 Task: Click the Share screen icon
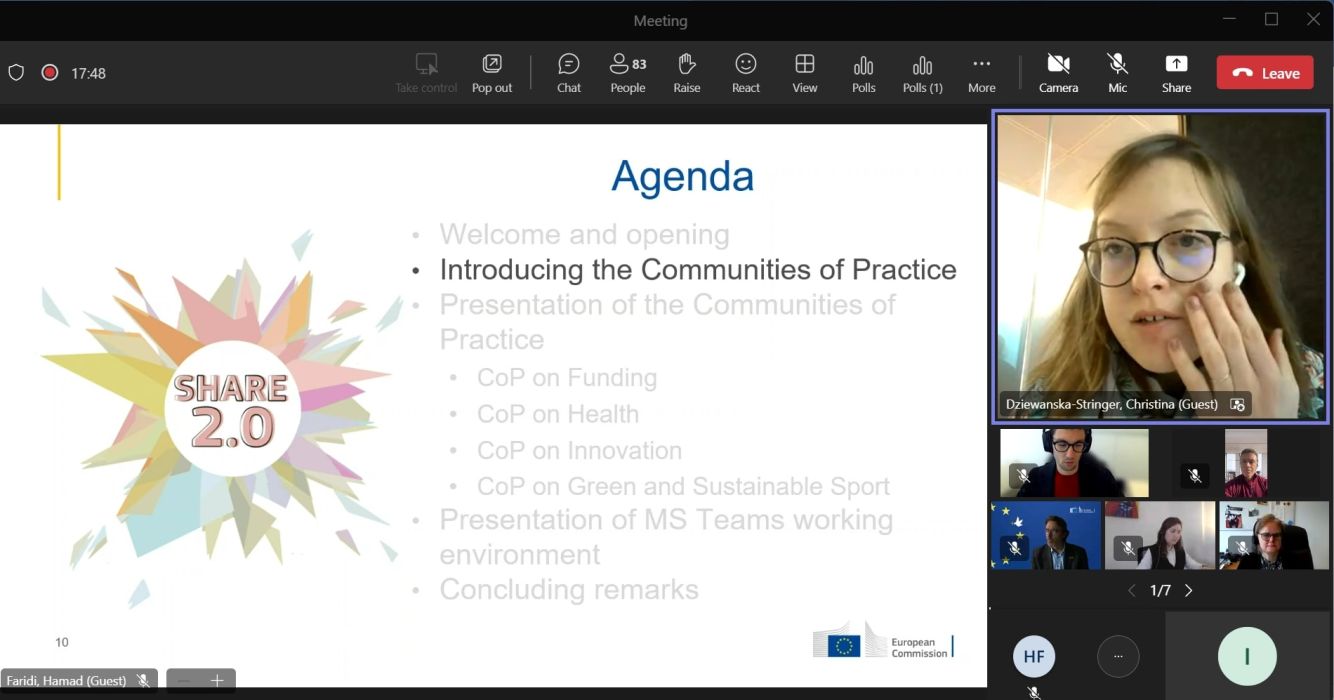(1176, 73)
